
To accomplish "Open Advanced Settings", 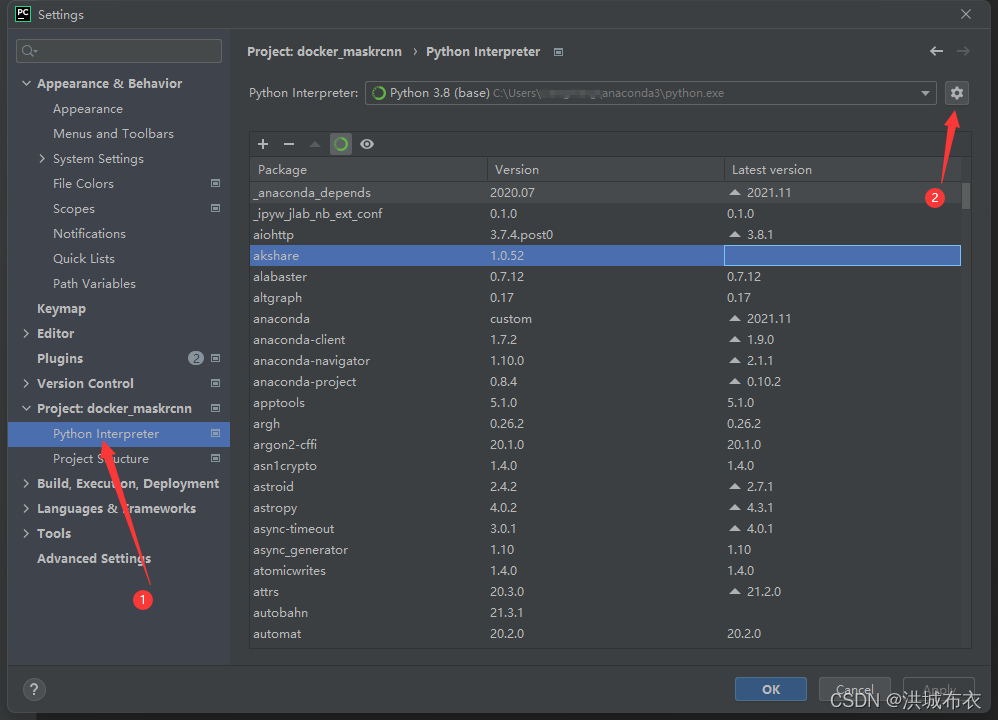I will 94,558.
